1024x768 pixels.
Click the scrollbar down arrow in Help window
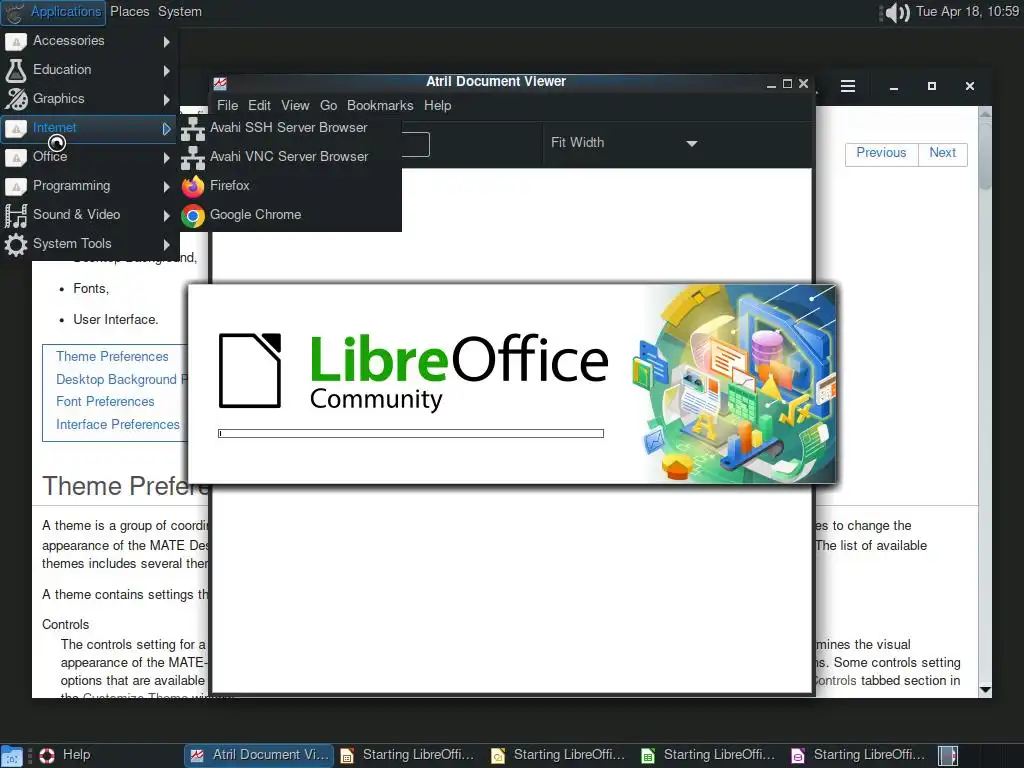tap(985, 690)
